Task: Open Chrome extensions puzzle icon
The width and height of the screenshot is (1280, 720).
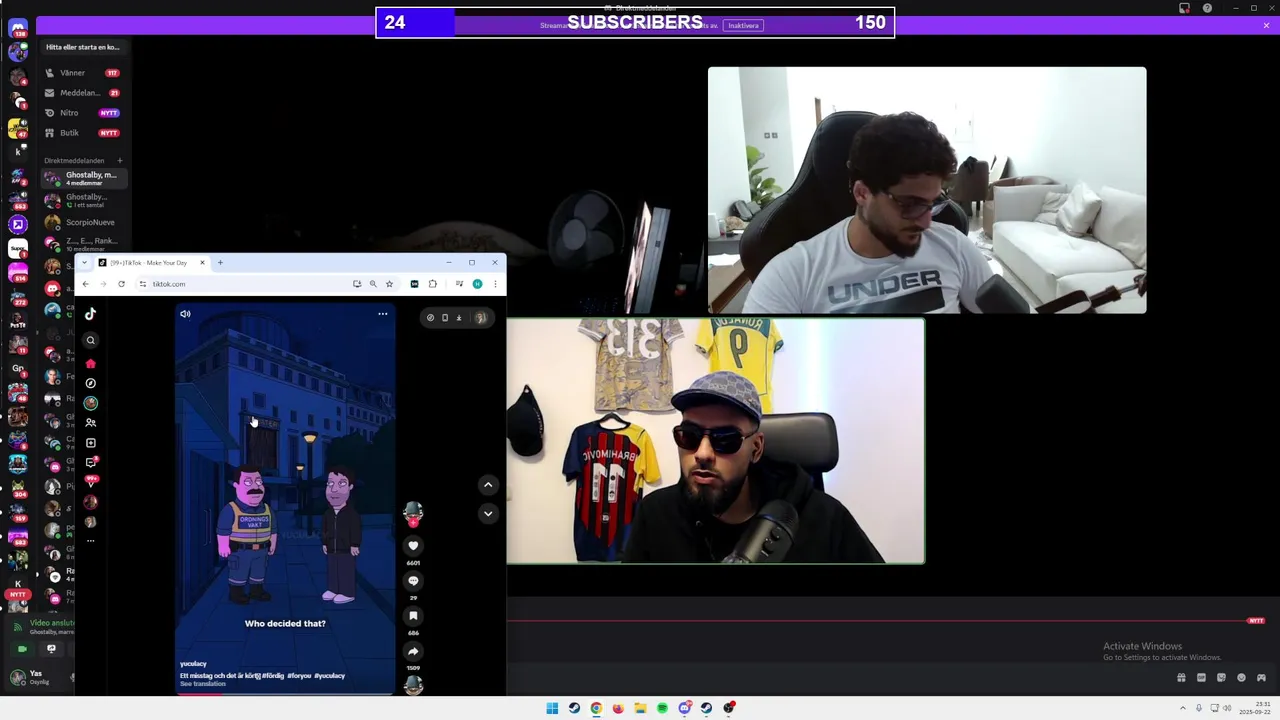Action: 432,284
